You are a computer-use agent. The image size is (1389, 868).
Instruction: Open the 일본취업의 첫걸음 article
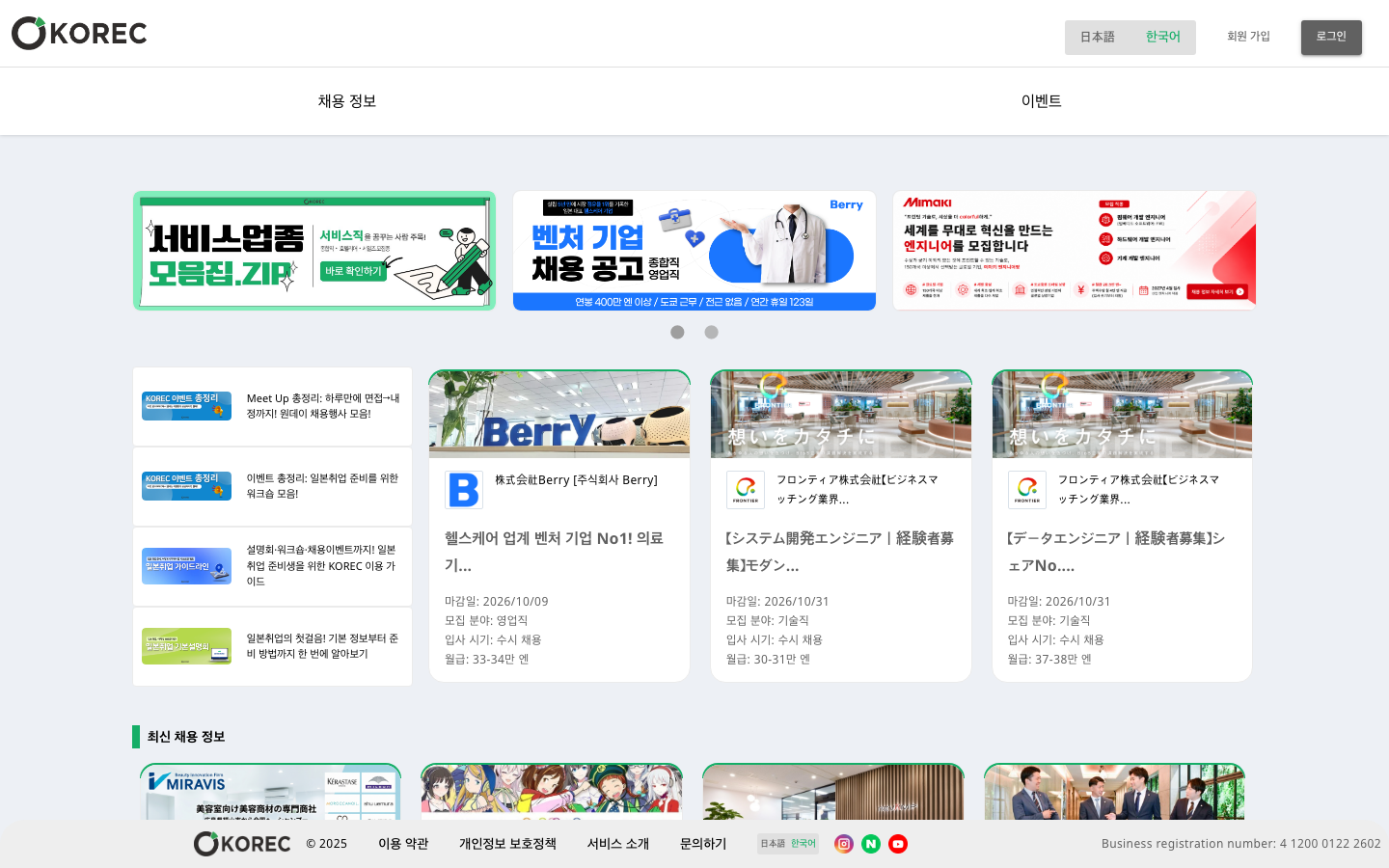[x=273, y=646]
